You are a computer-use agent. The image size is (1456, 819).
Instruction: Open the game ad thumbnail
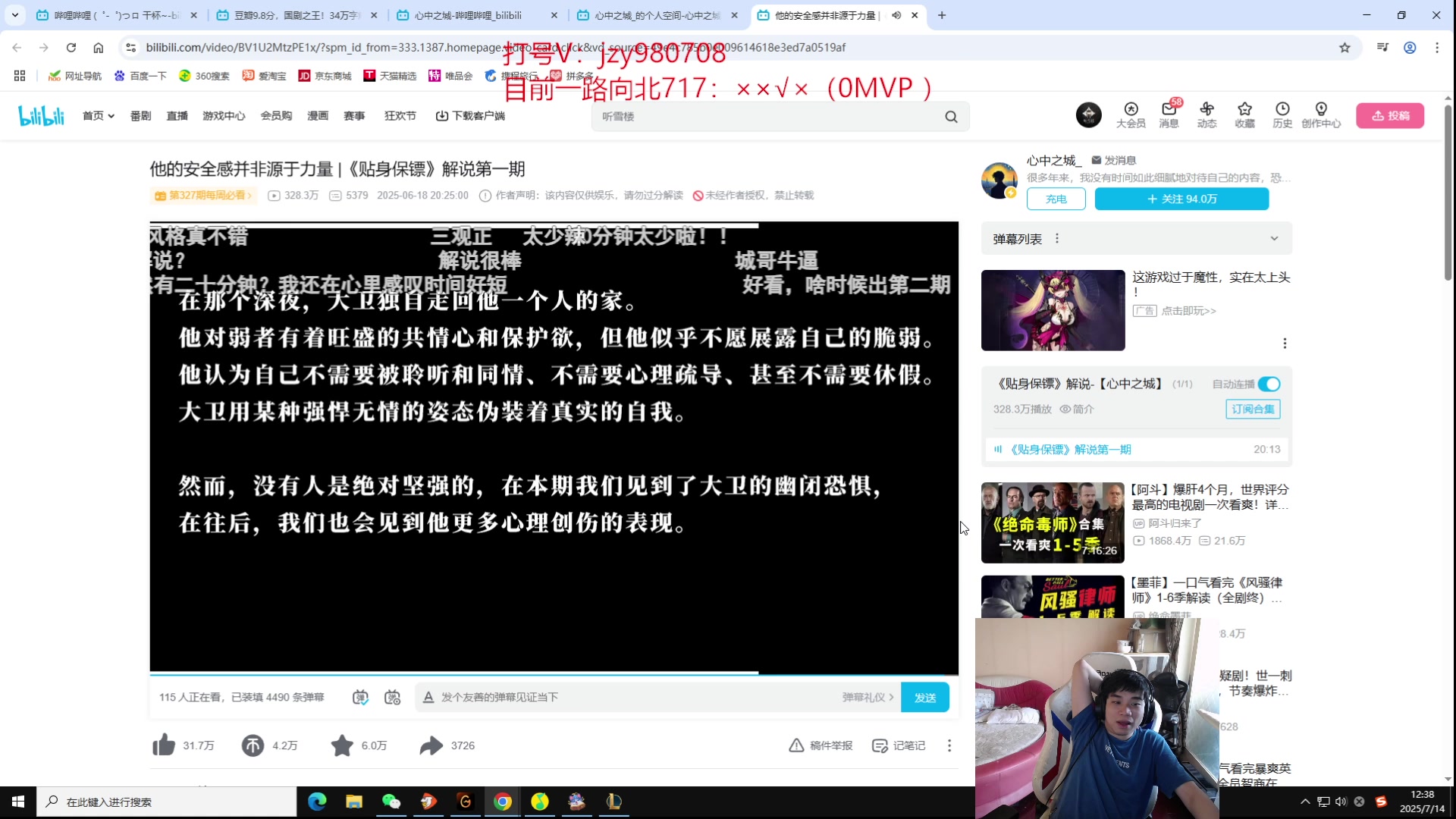[x=1053, y=310]
